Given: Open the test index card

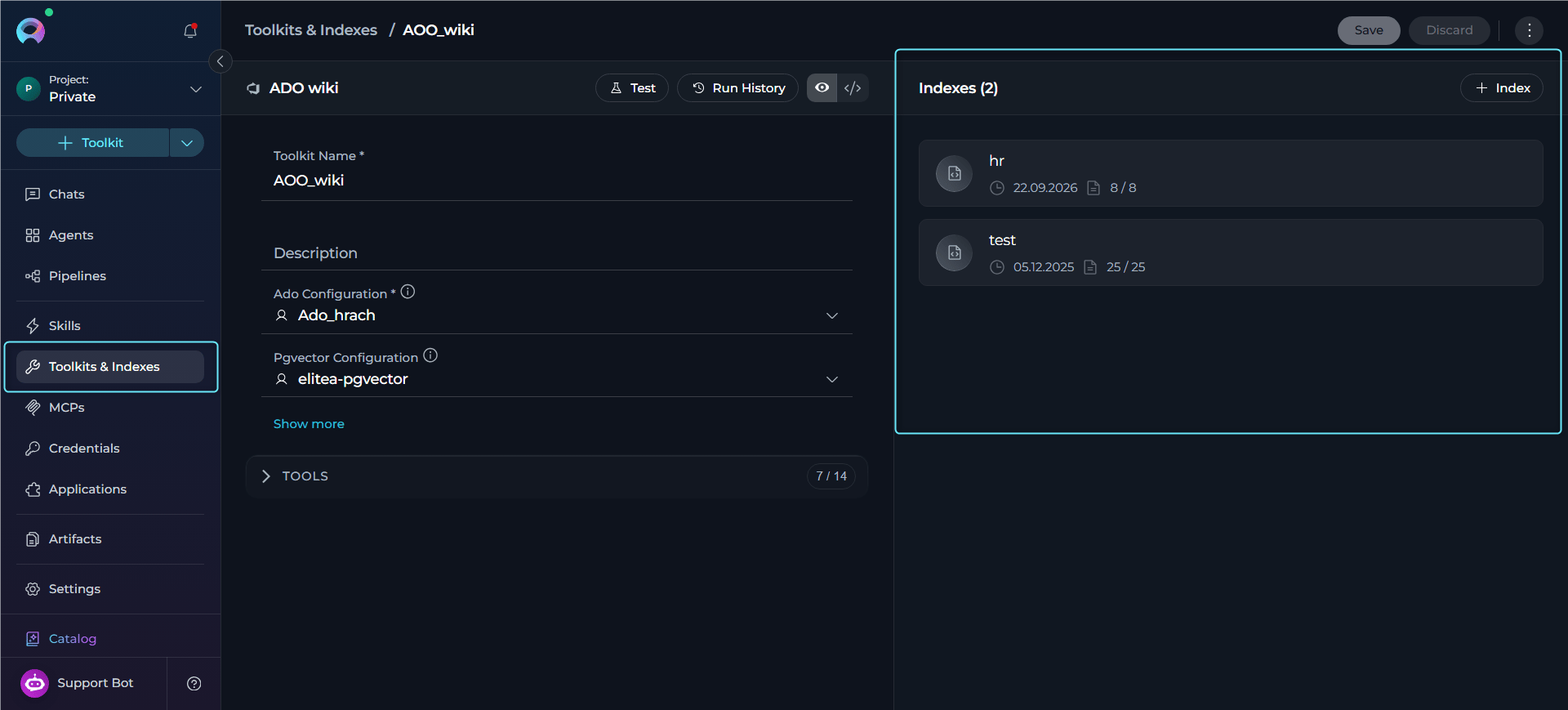Looking at the screenshot, I should [x=1231, y=252].
